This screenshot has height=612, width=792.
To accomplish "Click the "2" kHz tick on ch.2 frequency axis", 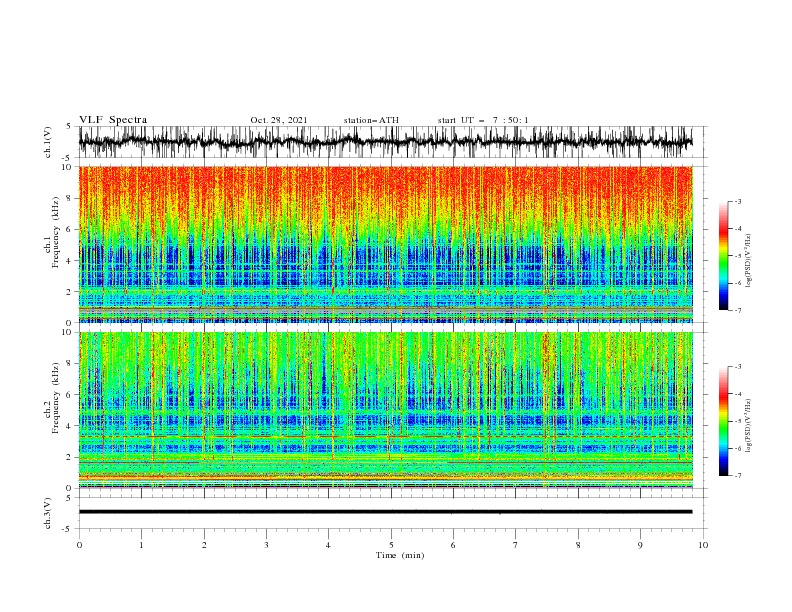I will (x=69, y=457).
